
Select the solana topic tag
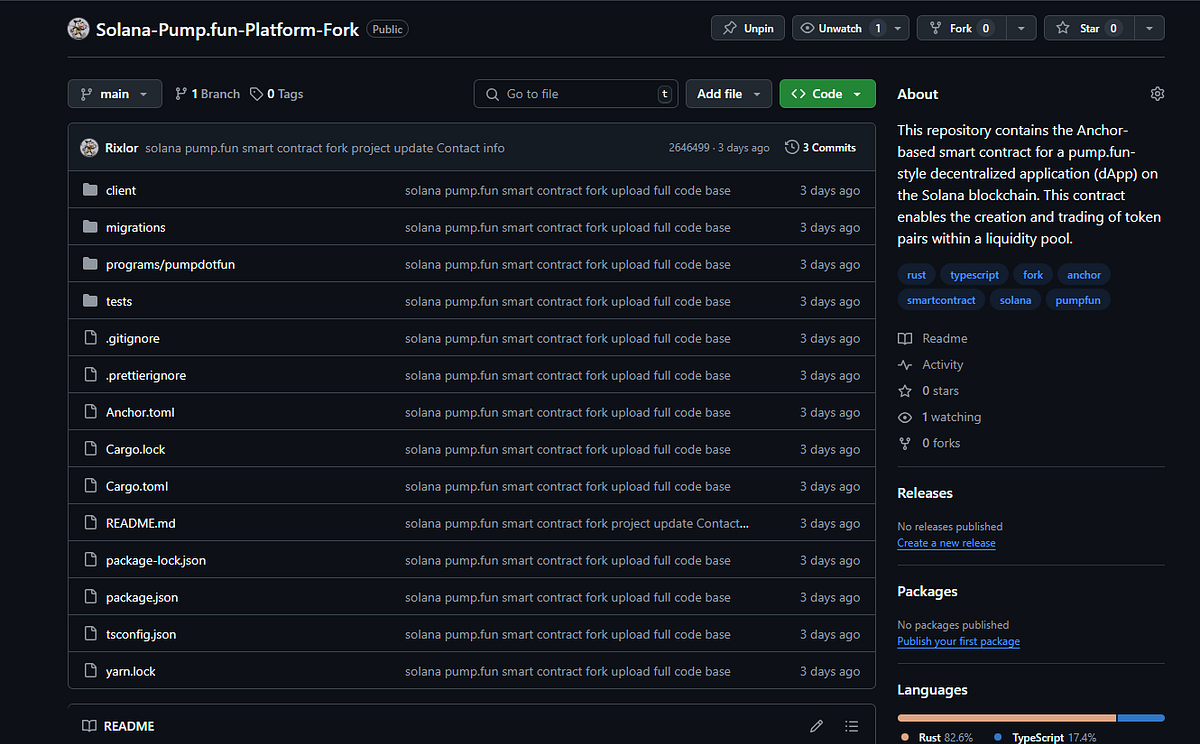tap(1015, 300)
